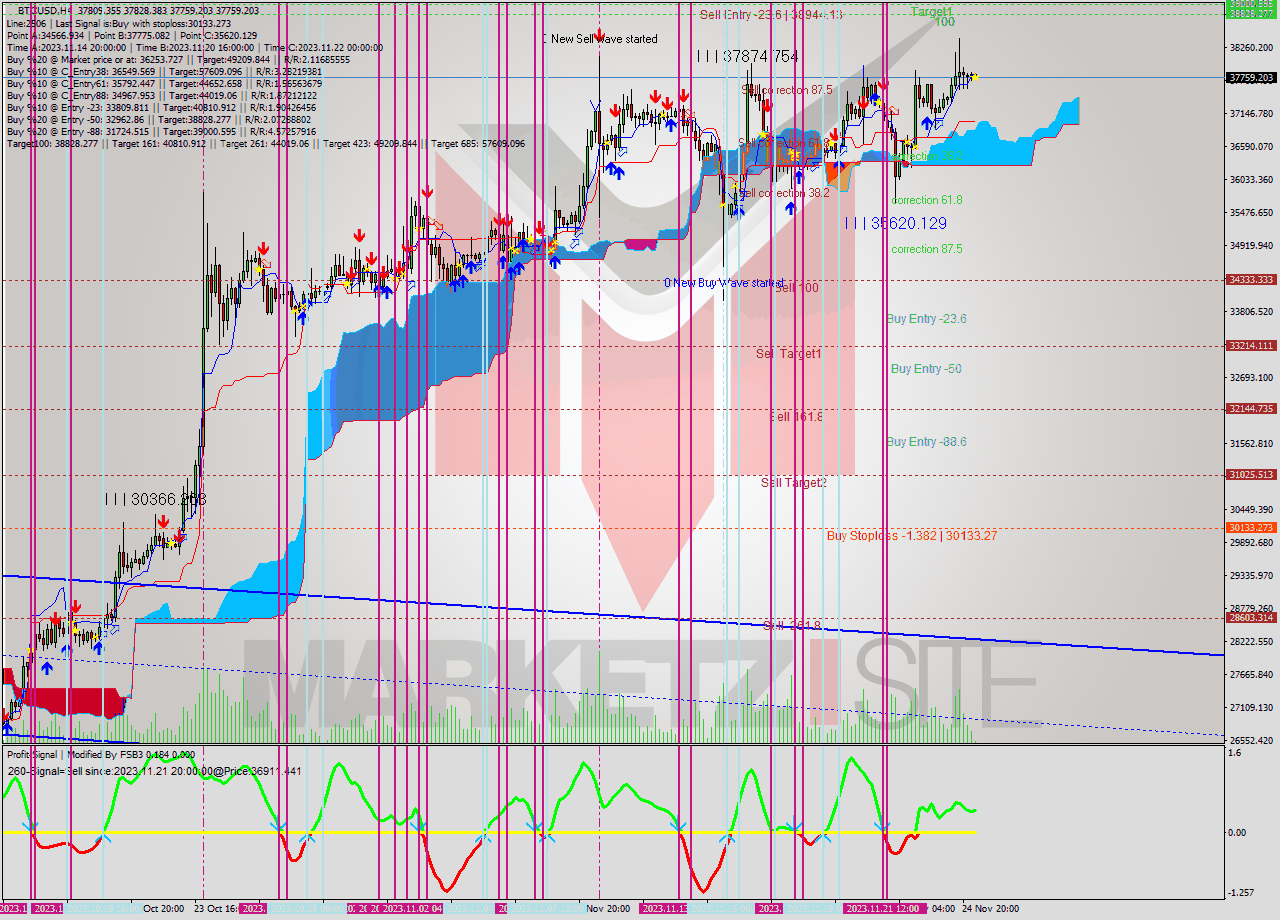Click the '2023.11.21 12:00' time axis marker
The width and height of the screenshot is (1280, 920).
(884, 909)
